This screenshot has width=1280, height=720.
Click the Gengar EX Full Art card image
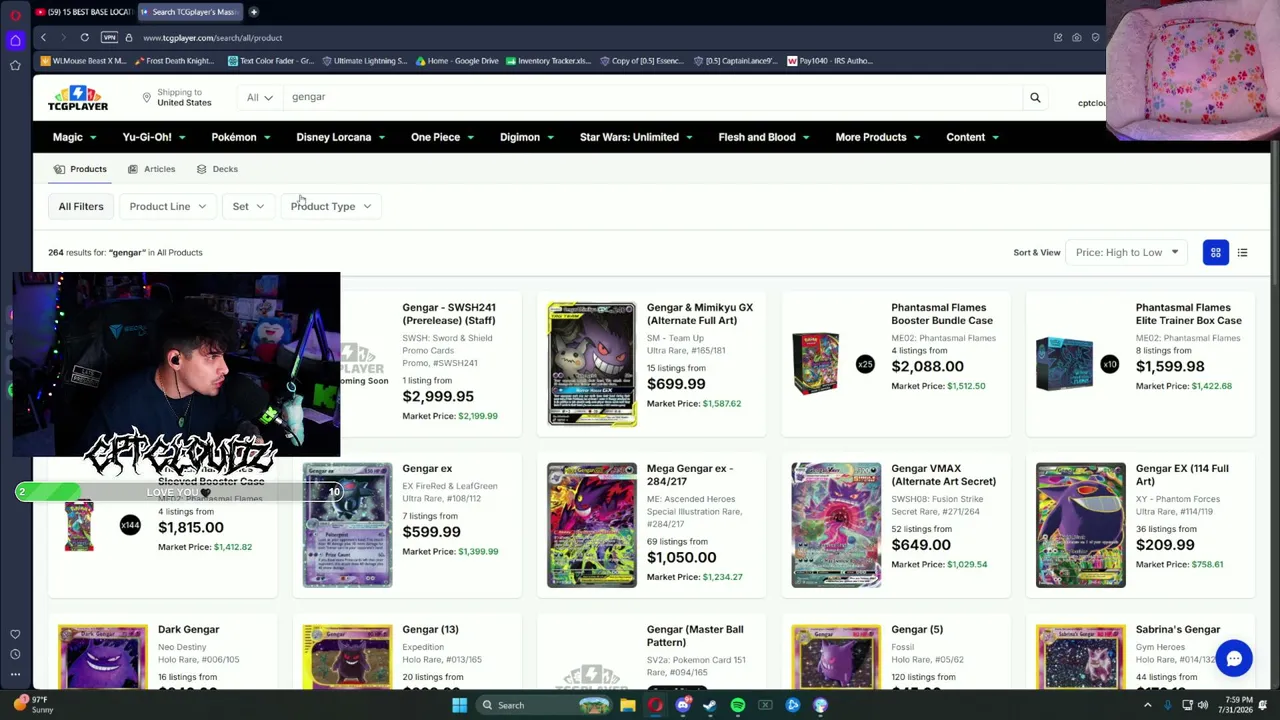coord(1081,525)
